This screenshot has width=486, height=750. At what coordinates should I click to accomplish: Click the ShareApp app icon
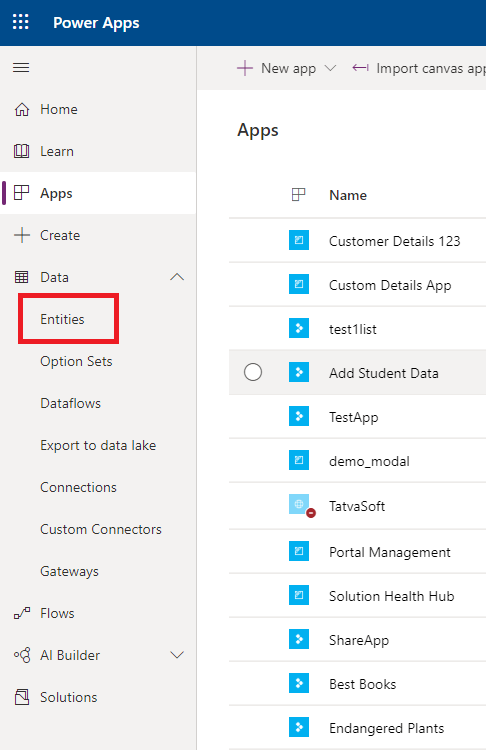point(299,639)
